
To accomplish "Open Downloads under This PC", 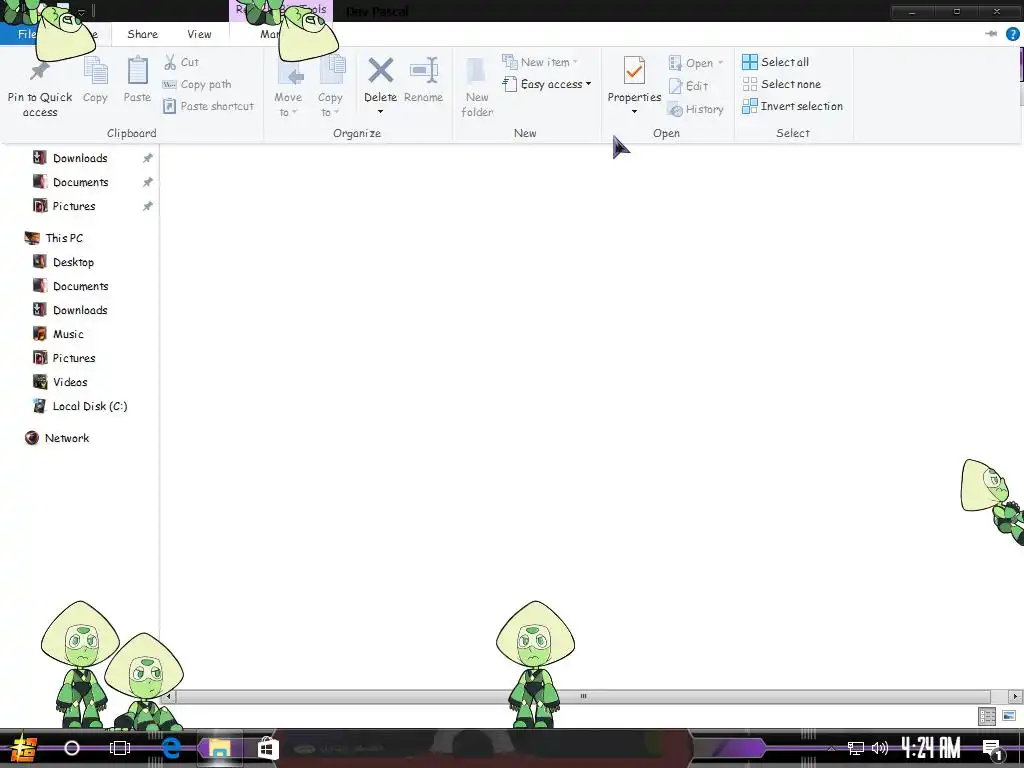I will 80,310.
